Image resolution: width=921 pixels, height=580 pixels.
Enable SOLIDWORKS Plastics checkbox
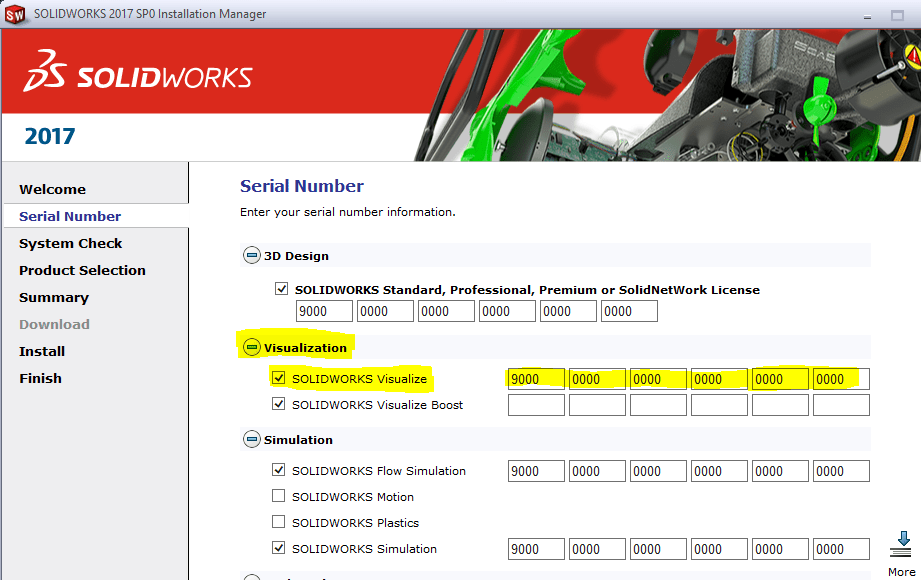pos(279,523)
